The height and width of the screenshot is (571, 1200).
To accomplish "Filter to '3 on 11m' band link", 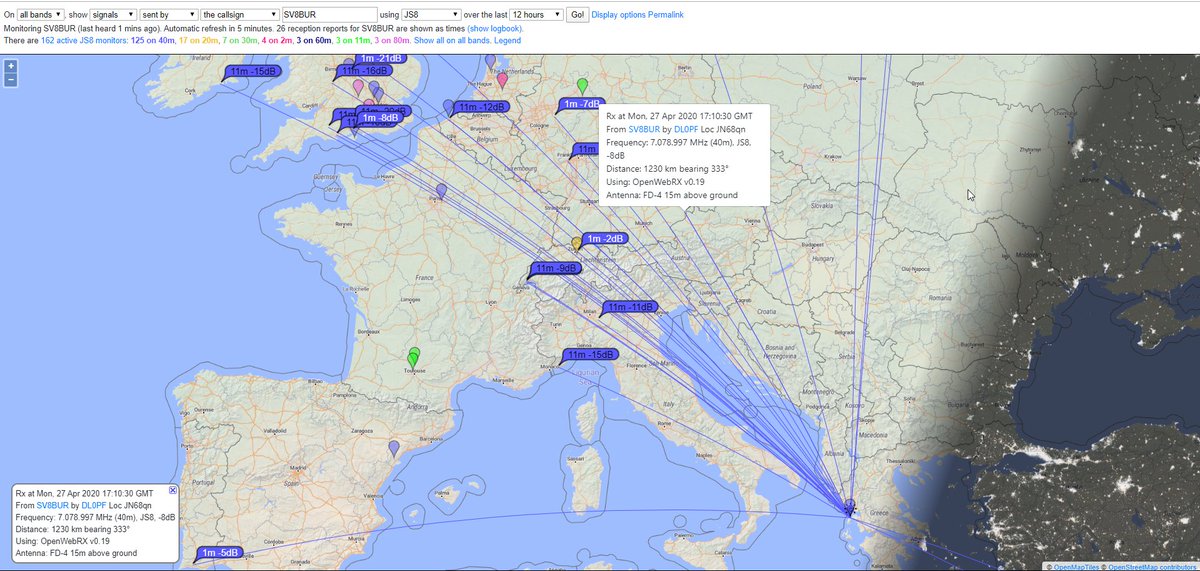I will point(353,40).
